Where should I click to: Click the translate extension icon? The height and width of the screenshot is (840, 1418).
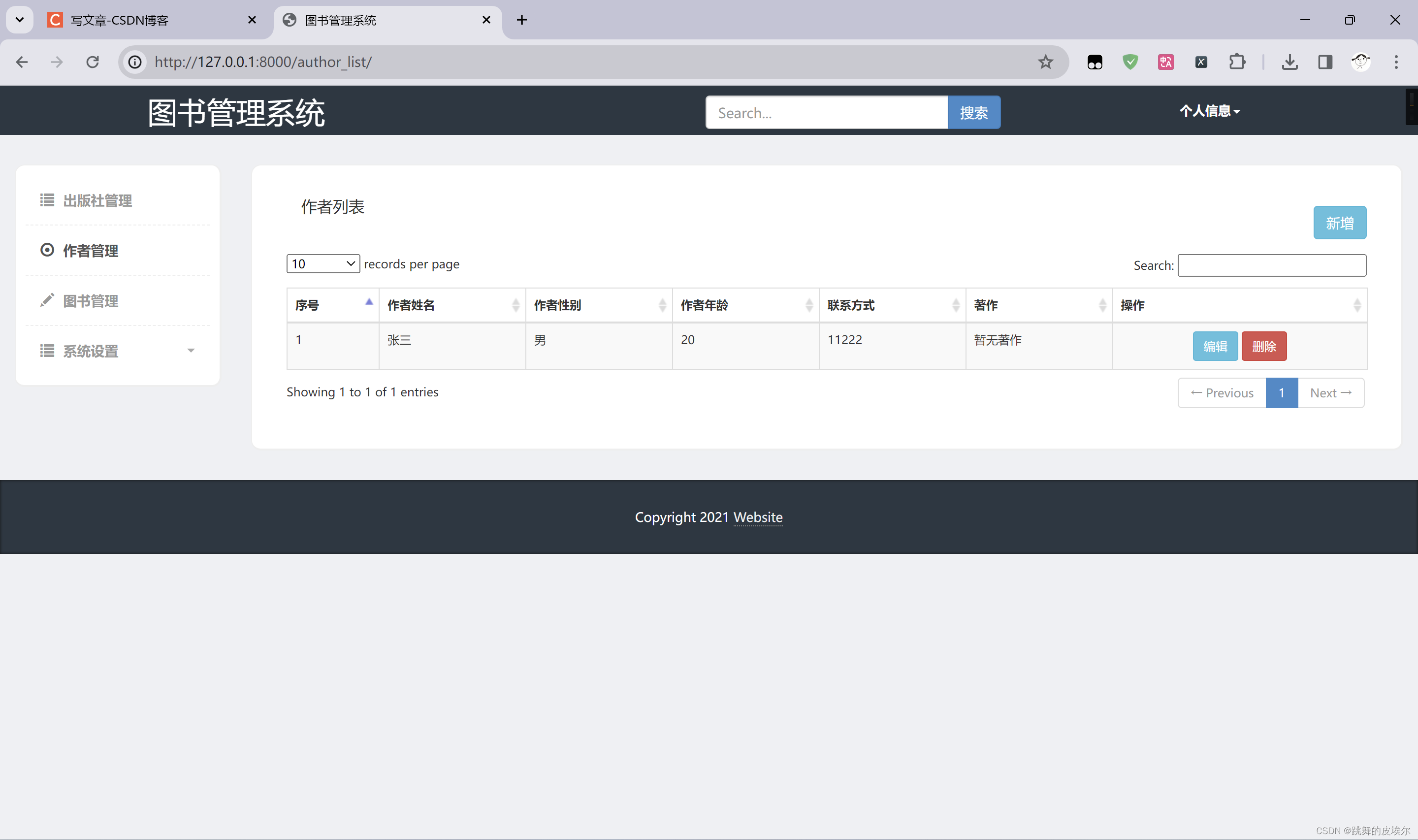tap(1165, 62)
